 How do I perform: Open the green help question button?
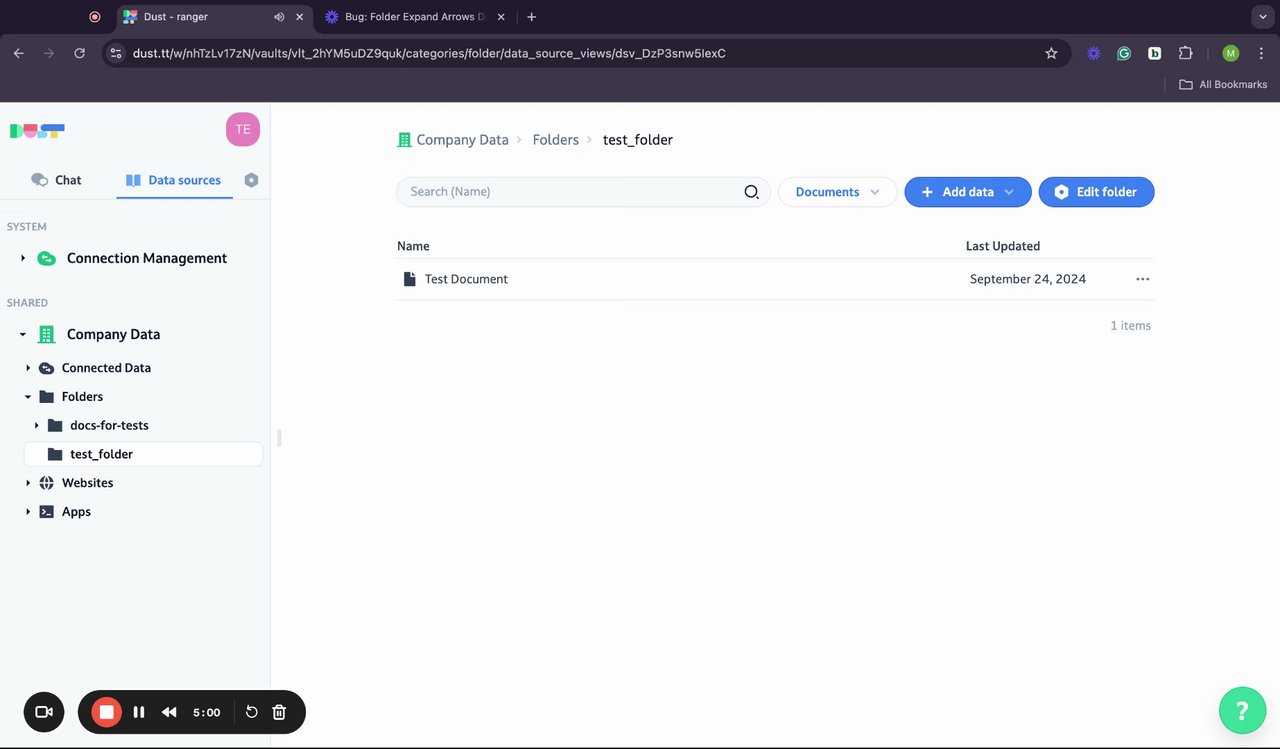point(1242,711)
